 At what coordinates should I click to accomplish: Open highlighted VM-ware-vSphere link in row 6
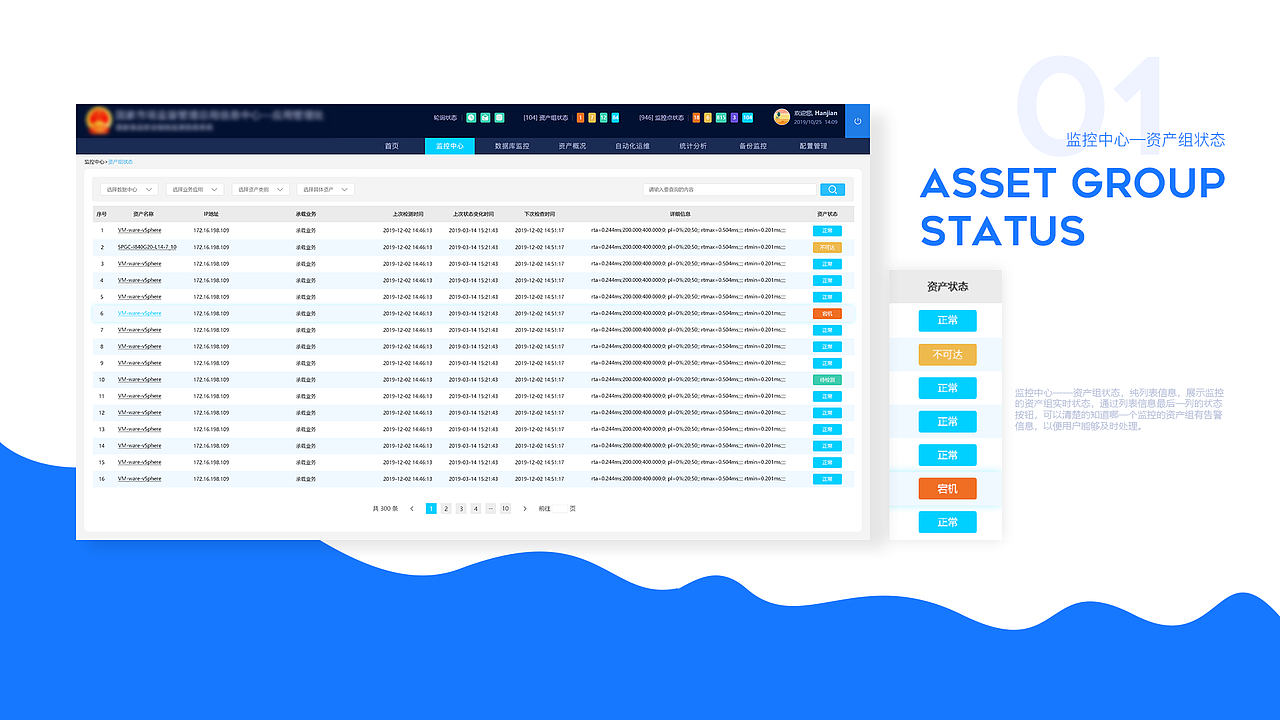point(139,313)
